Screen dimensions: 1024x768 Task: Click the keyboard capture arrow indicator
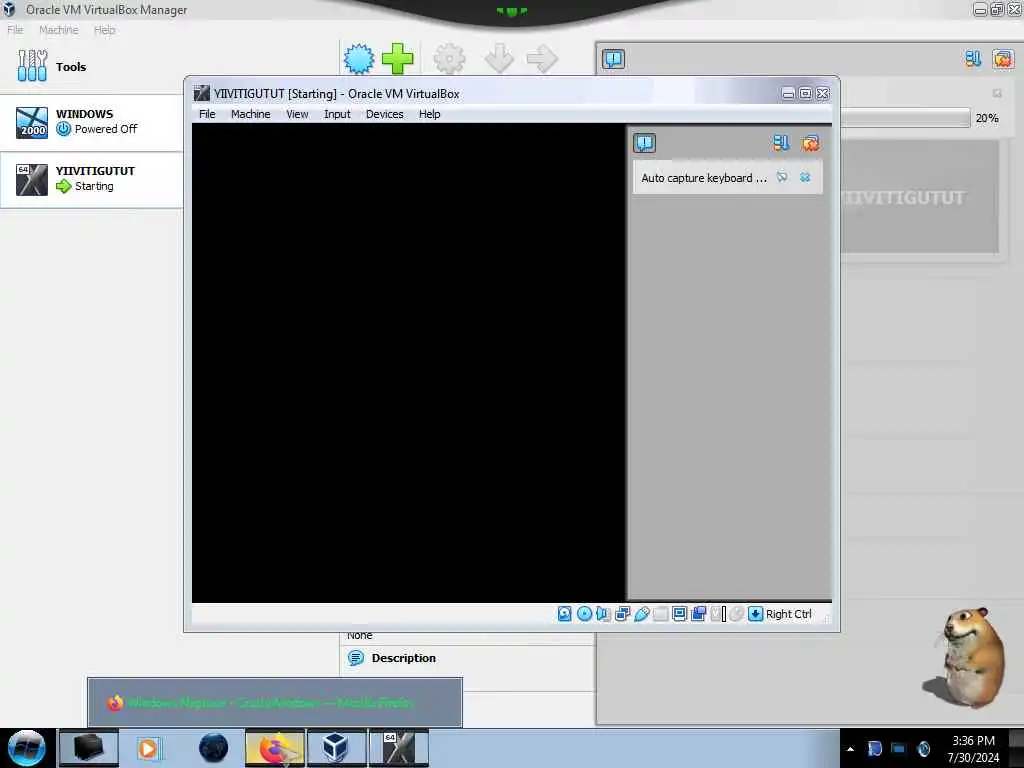point(755,614)
